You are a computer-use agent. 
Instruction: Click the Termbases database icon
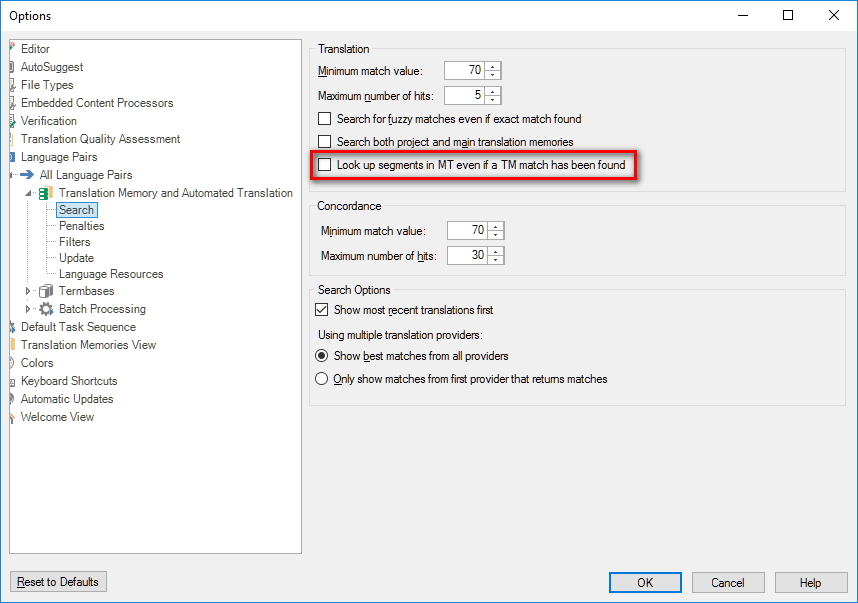pyautogui.click(x=46, y=291)
